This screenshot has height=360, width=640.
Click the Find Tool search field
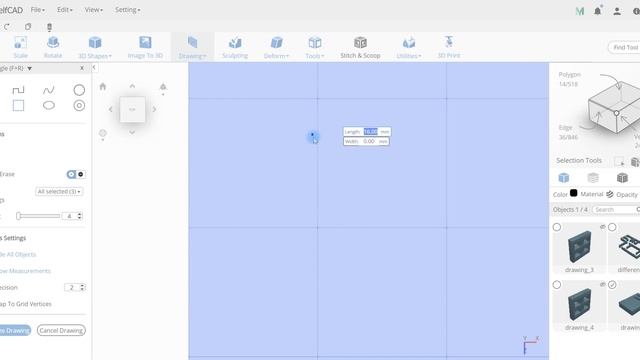(624, 47)
